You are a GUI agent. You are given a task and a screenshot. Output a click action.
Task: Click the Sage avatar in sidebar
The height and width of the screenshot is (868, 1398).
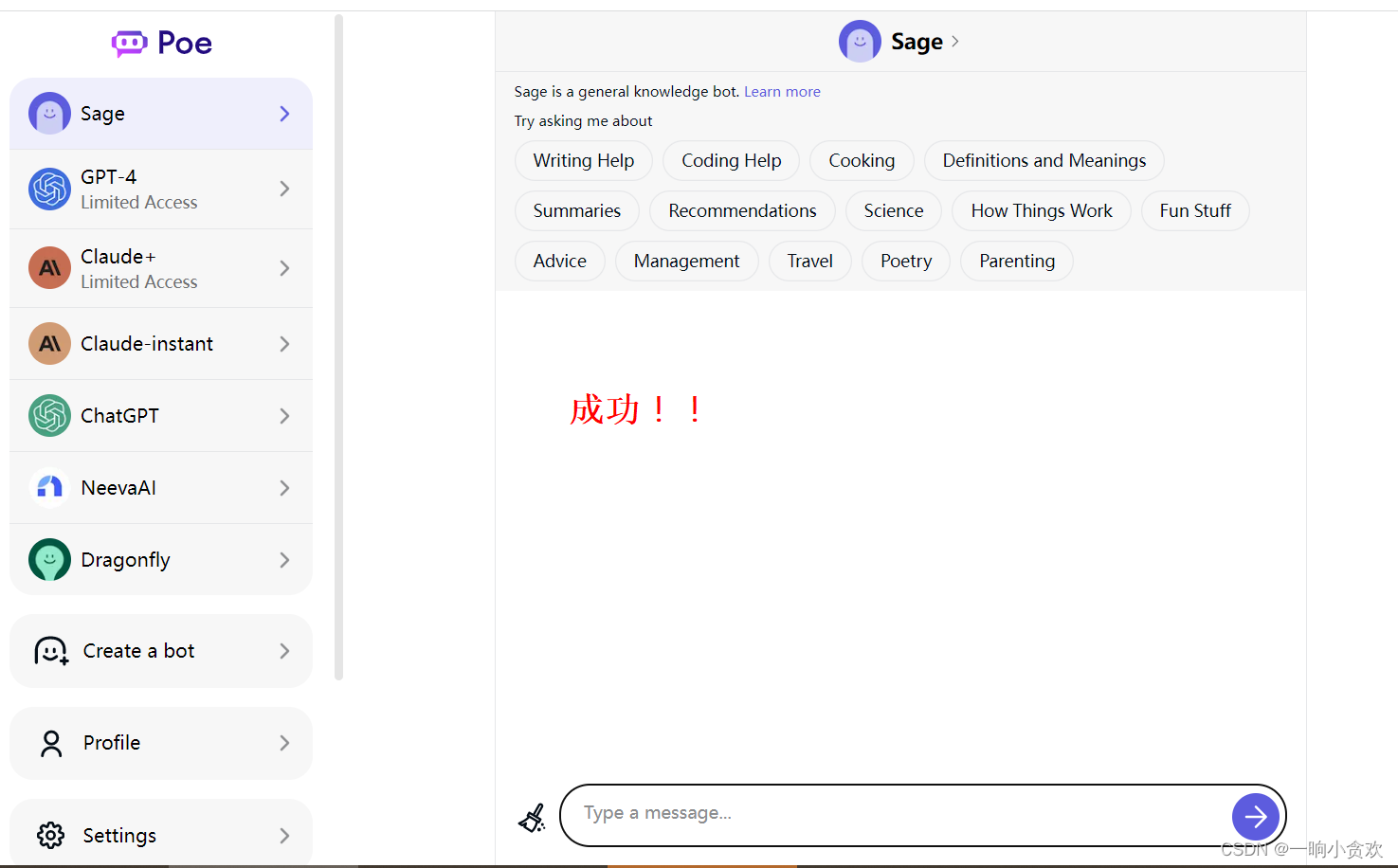(x=49, y=114)
